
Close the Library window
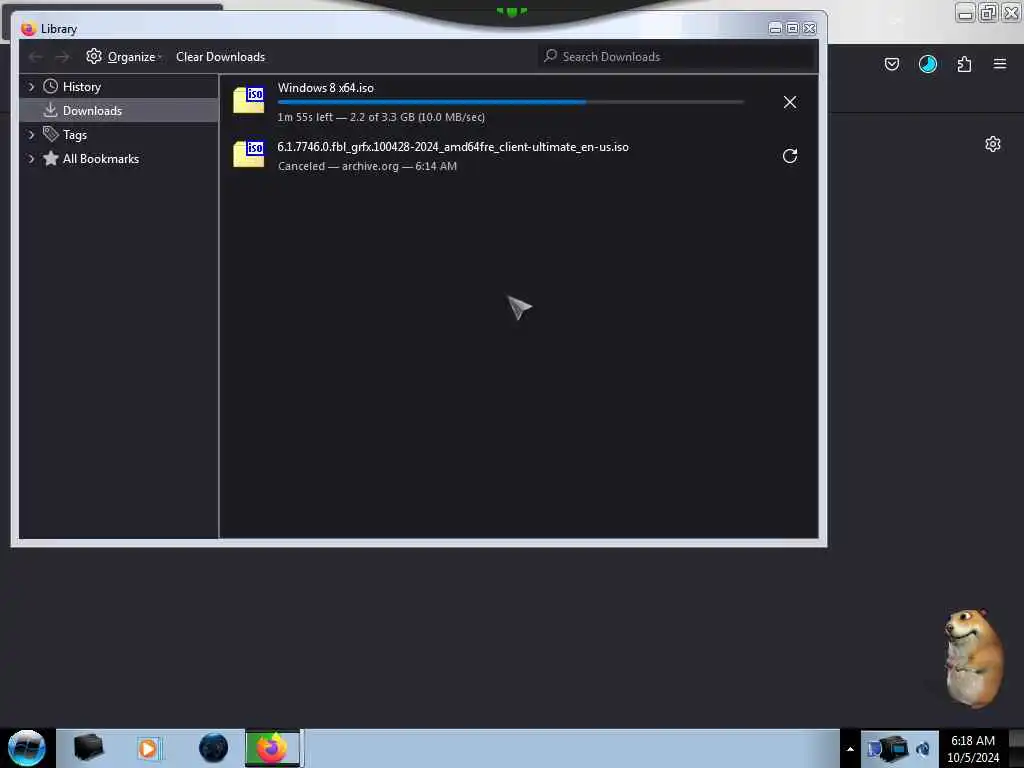809,28
